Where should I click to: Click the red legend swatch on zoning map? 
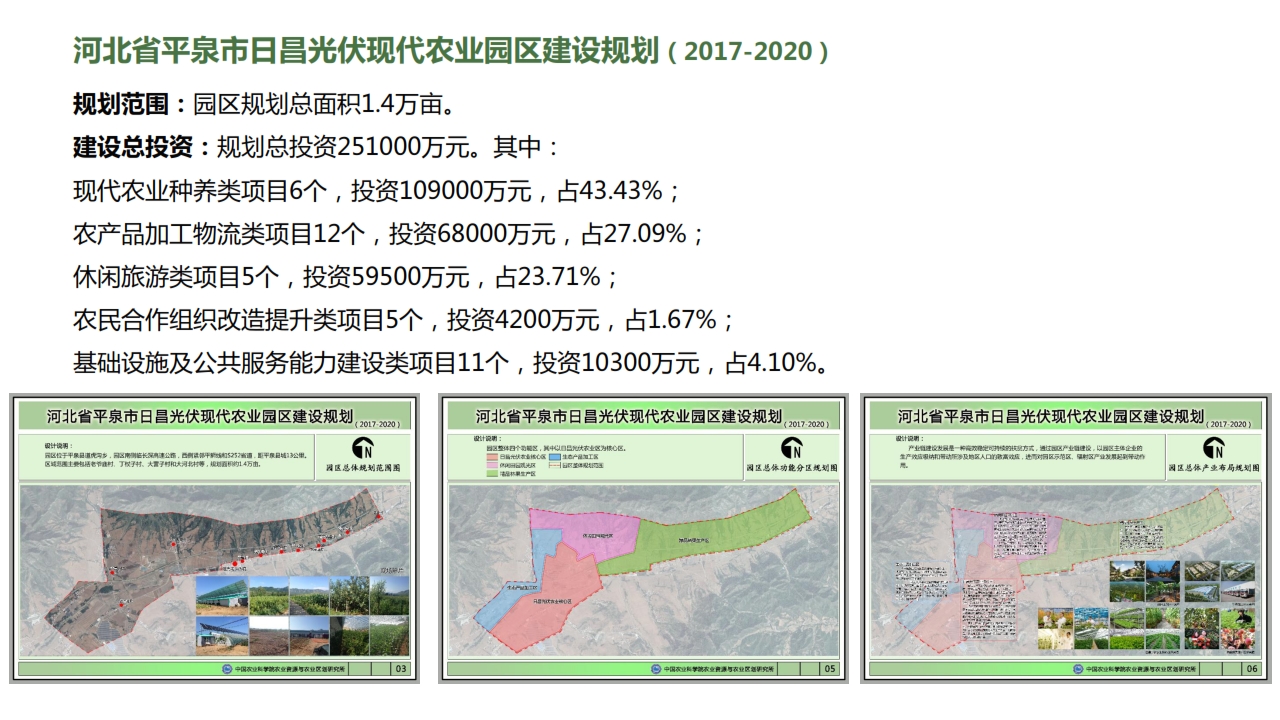coord(492,457)
